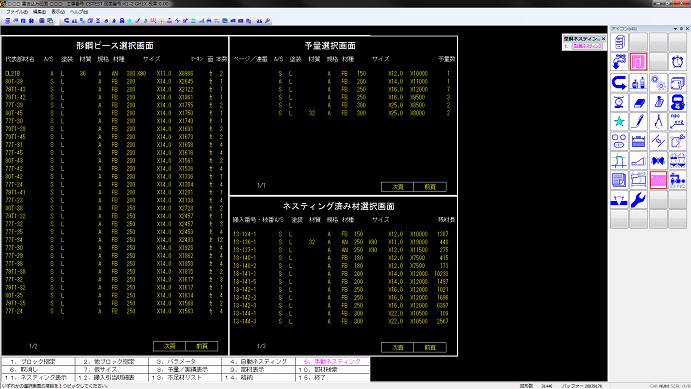This screenshot has width=691, height=389.
Task: Click 前頁 in the 形鋼ピース選択画面 panel
Action: [201, 346]
